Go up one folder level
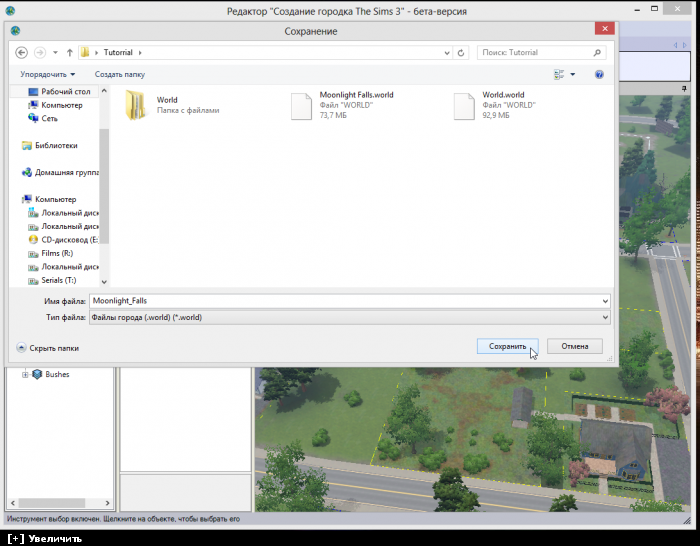Viewport: 700px width, 546px height. [70, 52]
